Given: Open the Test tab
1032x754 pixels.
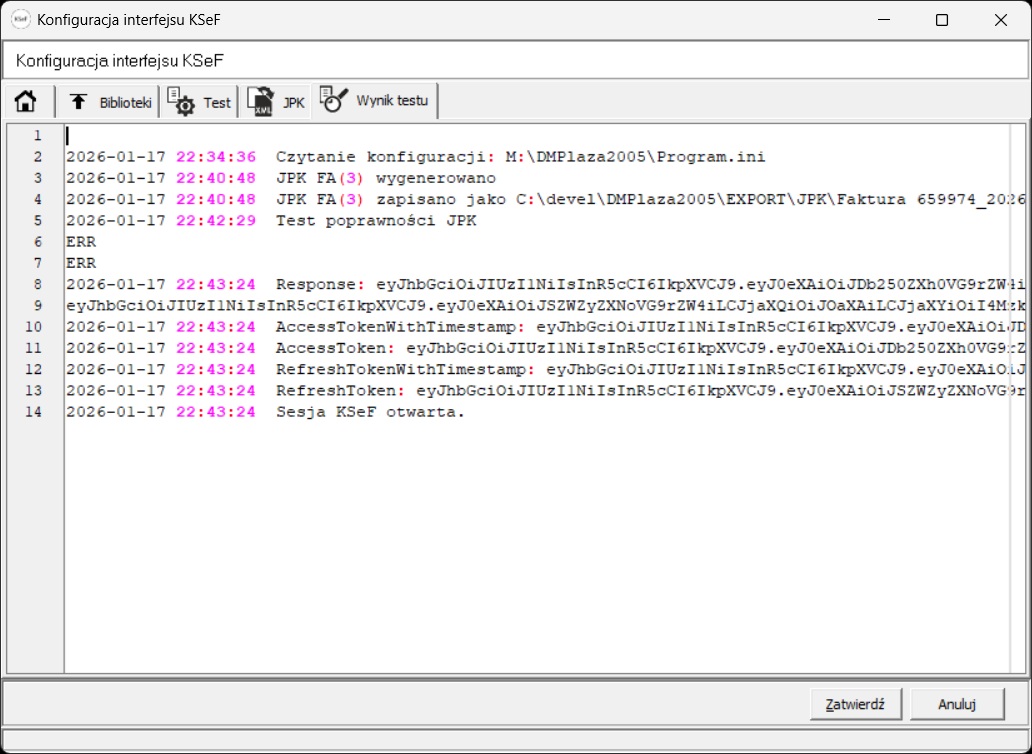Looking at the screenshot, I should point(199,102).
